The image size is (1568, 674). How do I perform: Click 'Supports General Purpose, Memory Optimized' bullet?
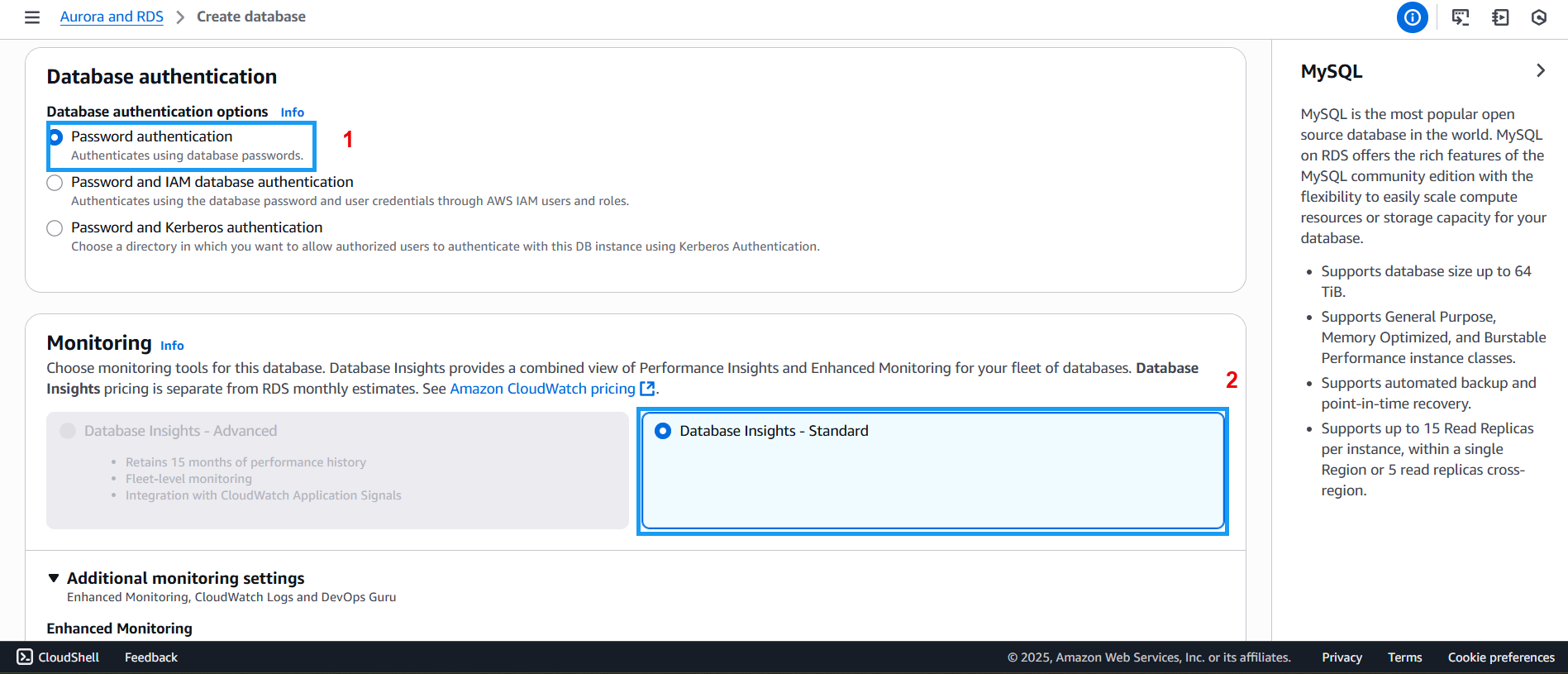1433,337
